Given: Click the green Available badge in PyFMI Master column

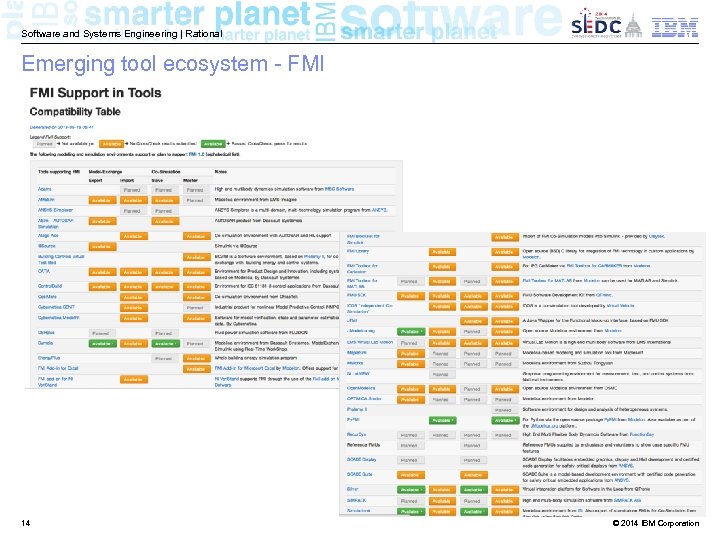Looking at the screenshot, I should [x=505, y=420].
